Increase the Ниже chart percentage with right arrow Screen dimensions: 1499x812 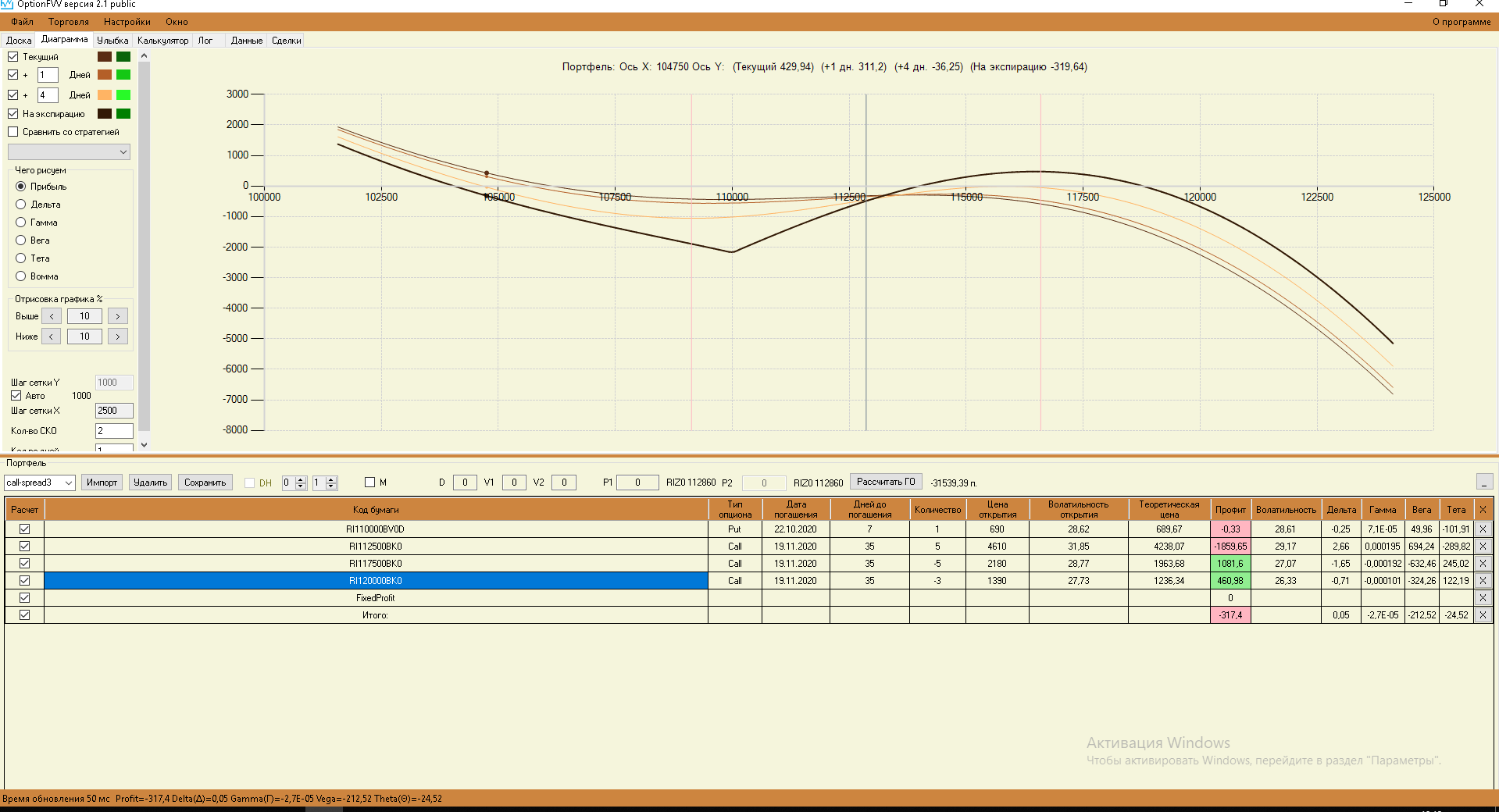coord(118,337)
